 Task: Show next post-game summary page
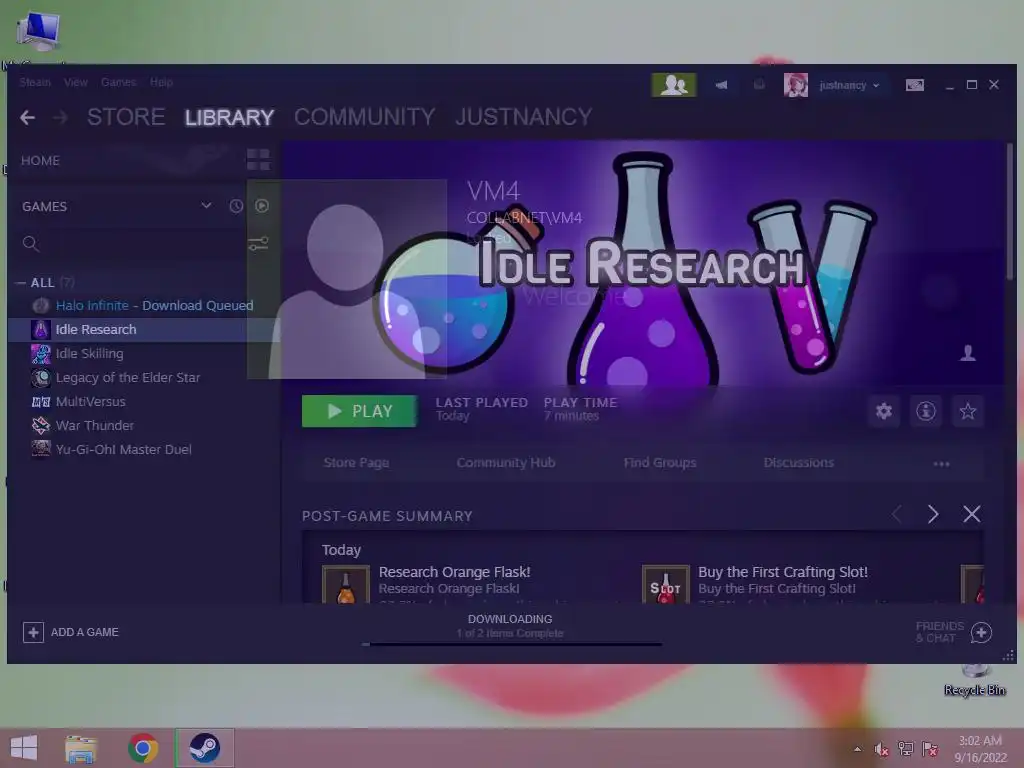(x=933, y=514)
